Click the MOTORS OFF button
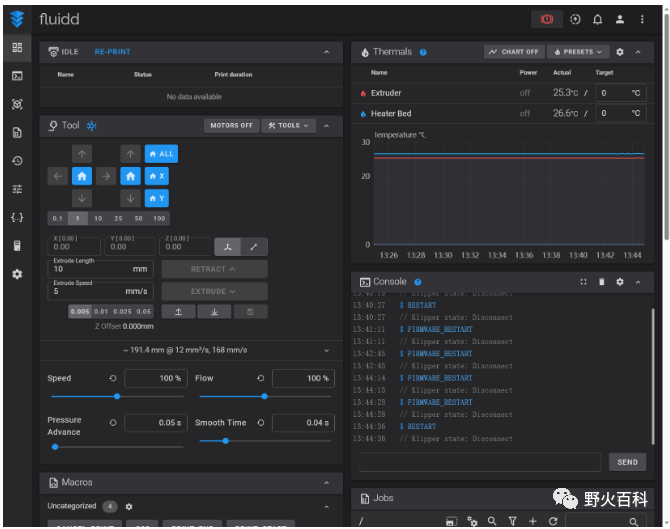 (x=231, y=126)
